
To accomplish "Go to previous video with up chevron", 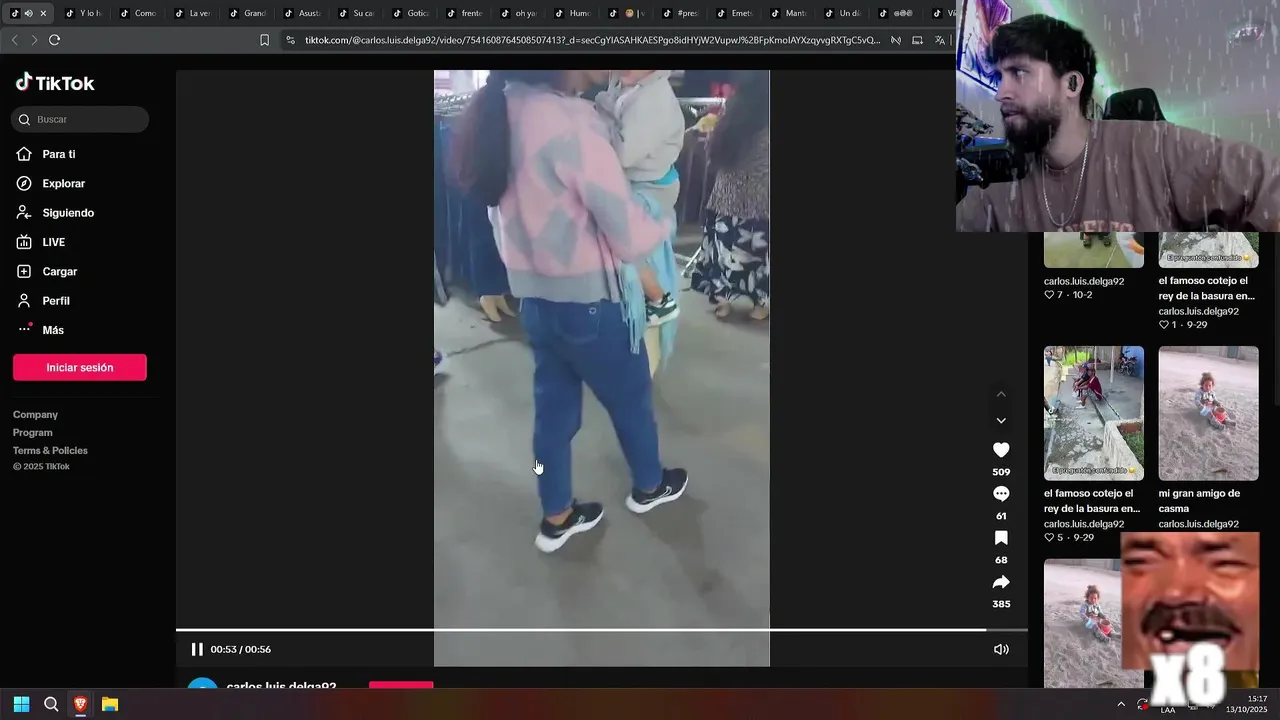I will (x=1001, y=394).
